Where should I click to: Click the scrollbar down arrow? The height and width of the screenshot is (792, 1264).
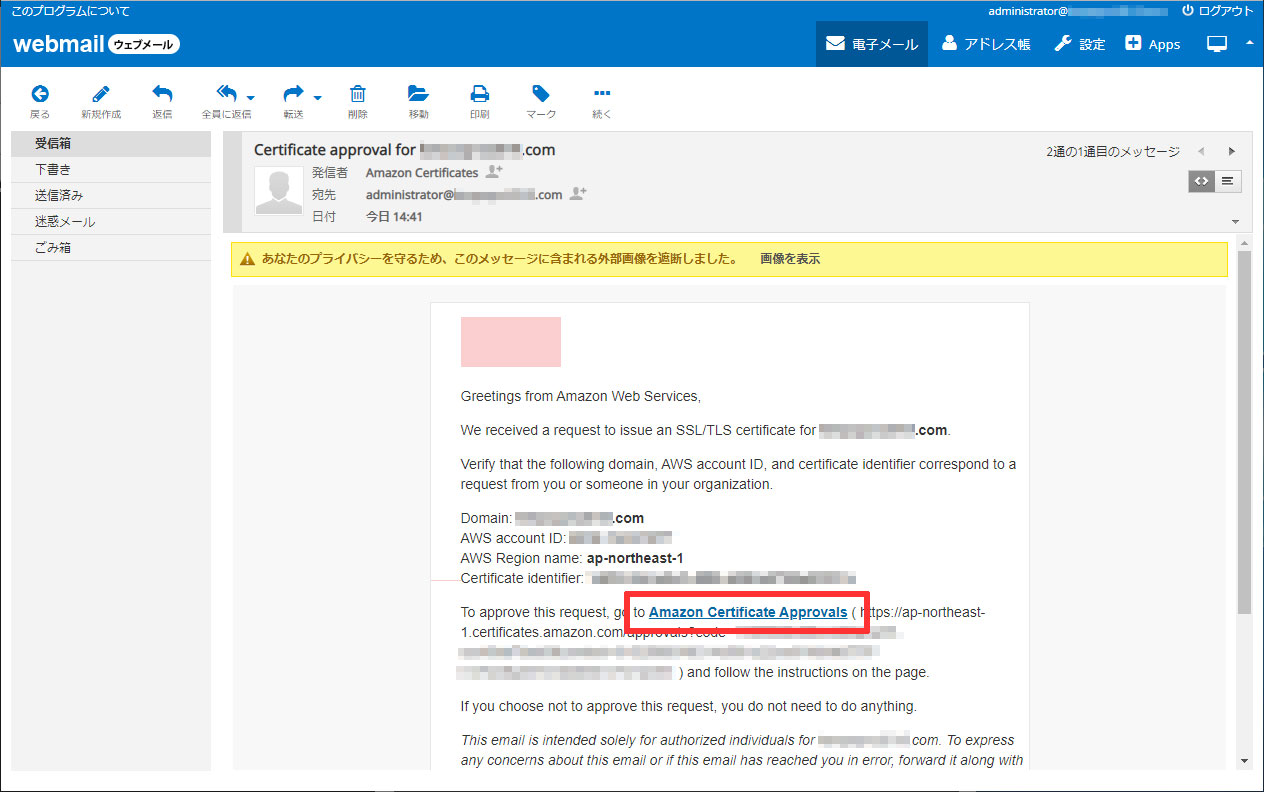[x=1244, y=761]
